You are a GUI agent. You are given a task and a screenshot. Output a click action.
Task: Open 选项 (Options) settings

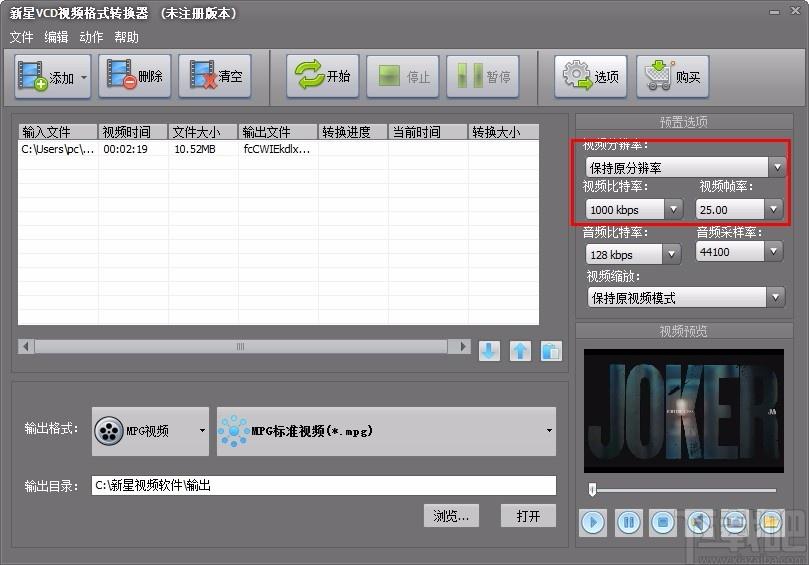coord(591,76)
